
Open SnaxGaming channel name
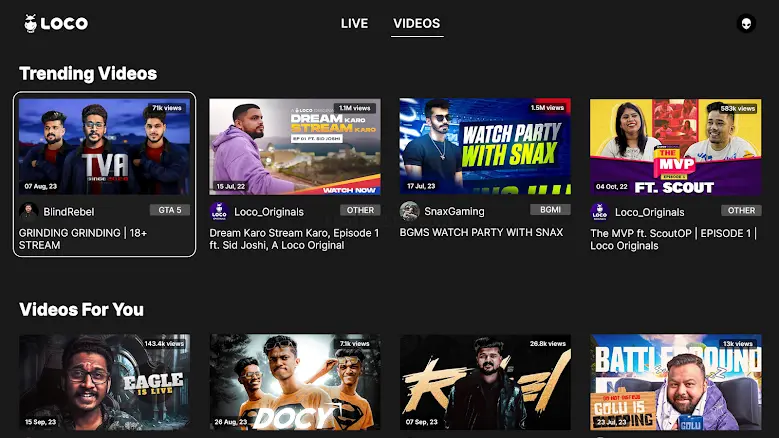pos(455,212)
